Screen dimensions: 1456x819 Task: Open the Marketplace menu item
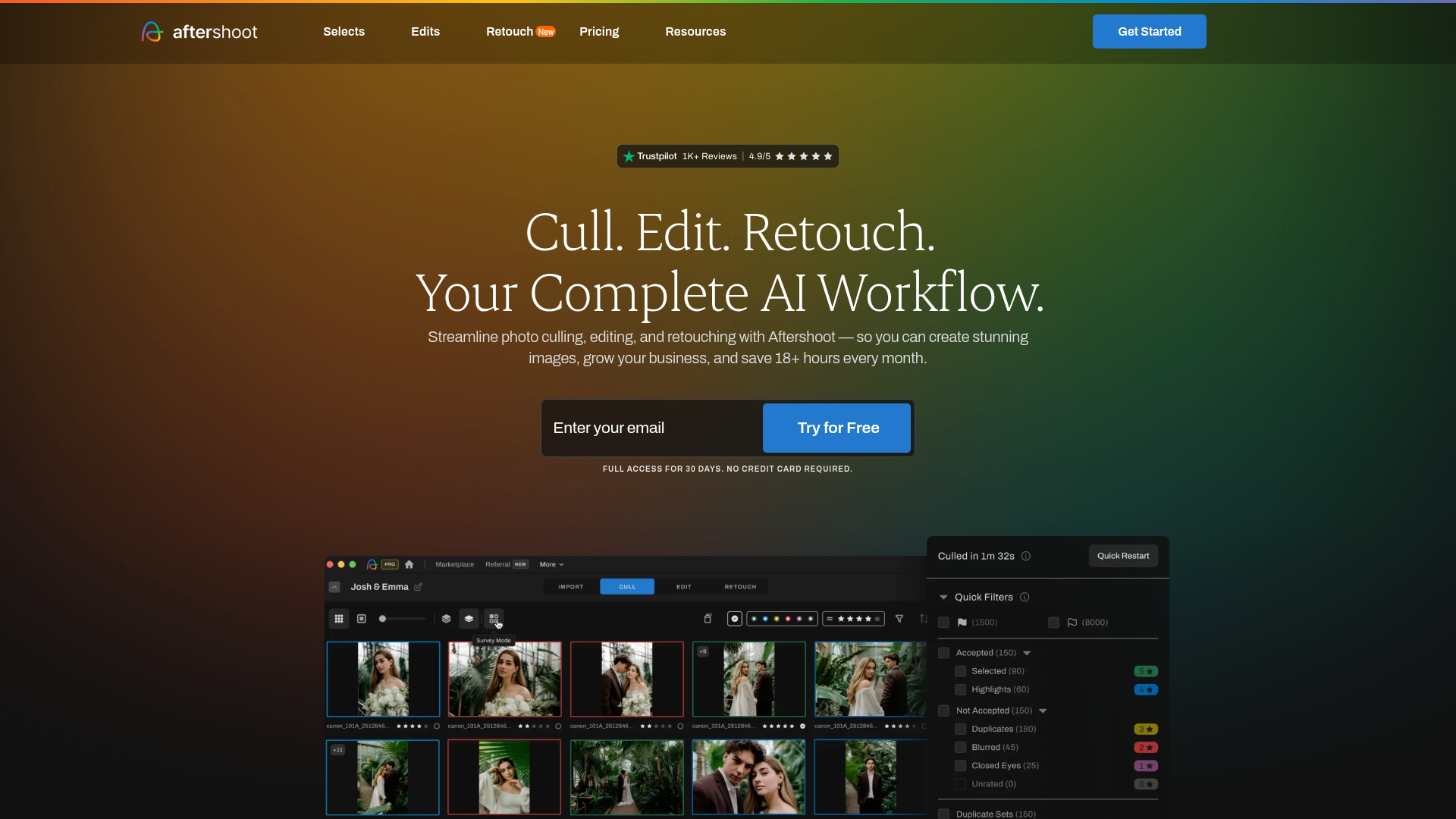click(x=454, y=564)
